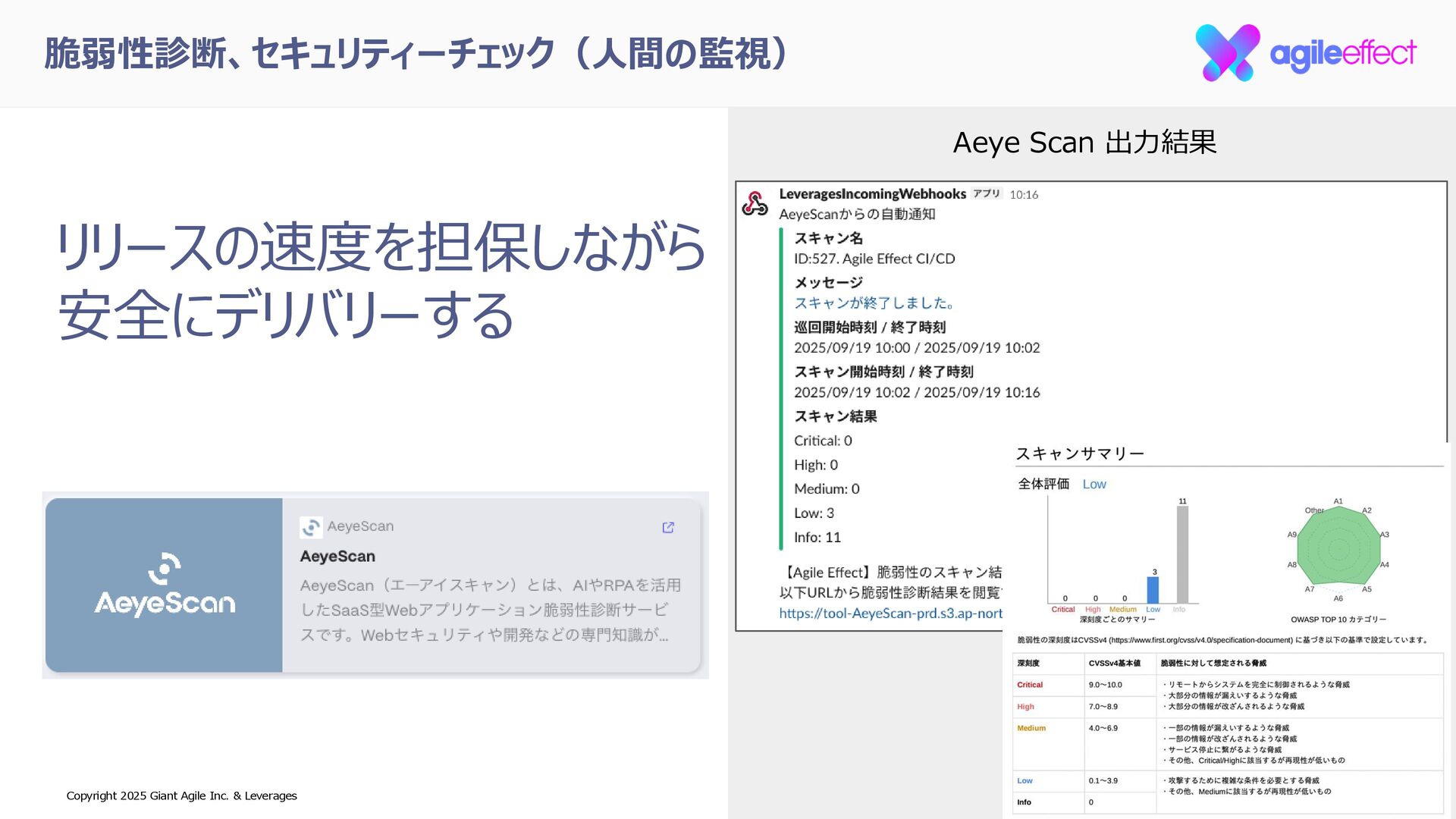Click the Aeye Scan 出力結果 heading

pyautogui.click(x=1084, y=143)
